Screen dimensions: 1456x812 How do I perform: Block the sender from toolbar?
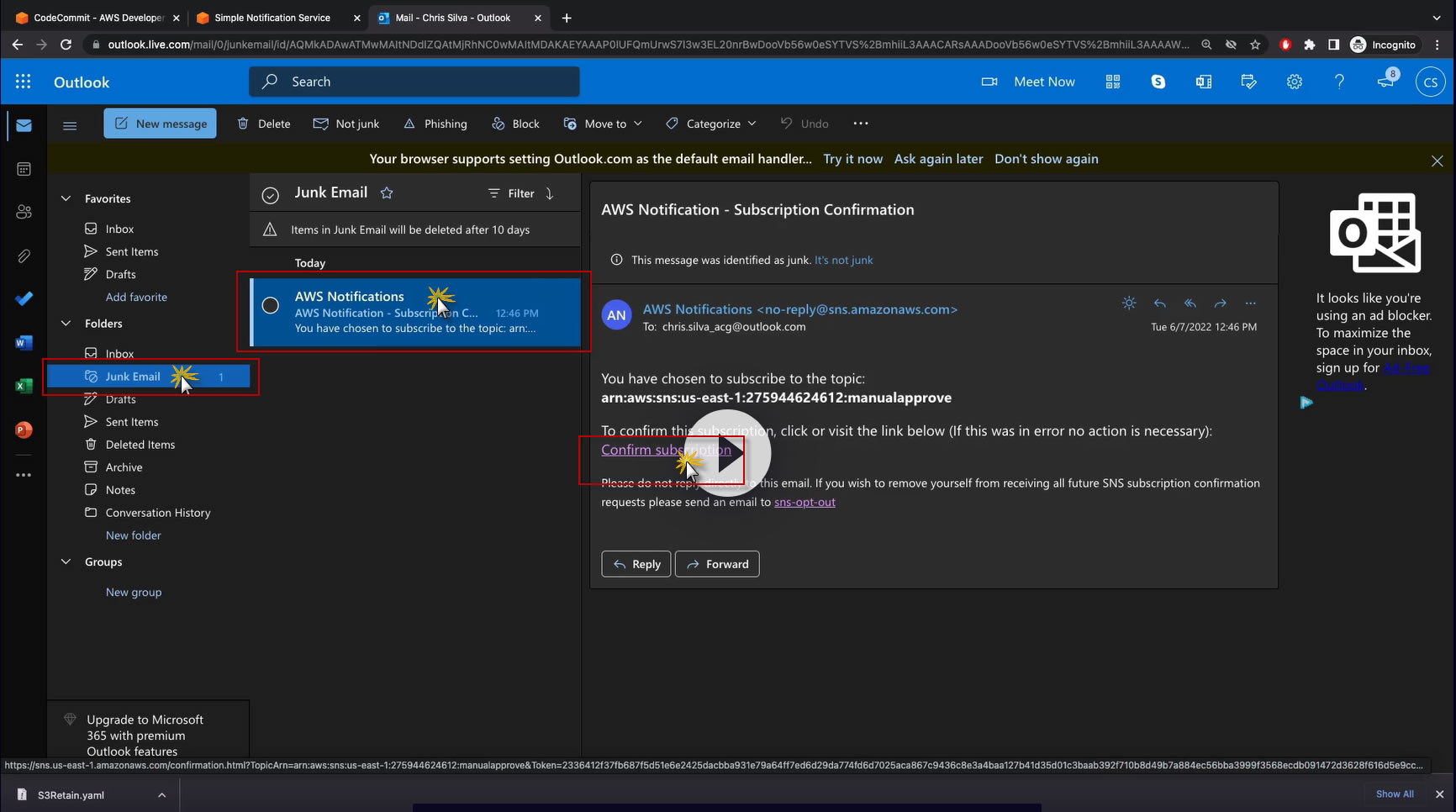(x=516, y=124)
